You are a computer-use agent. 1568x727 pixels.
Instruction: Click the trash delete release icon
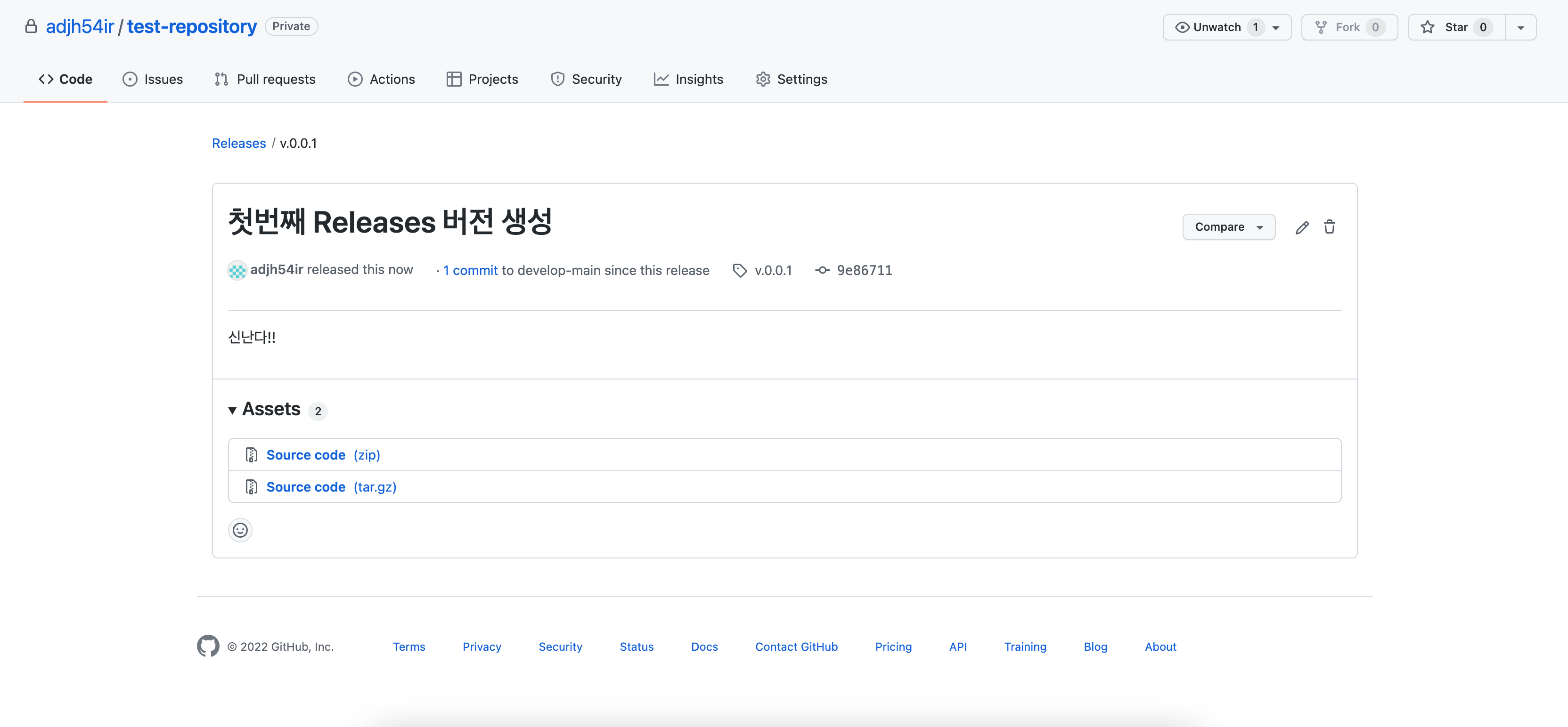[1330, 227]
